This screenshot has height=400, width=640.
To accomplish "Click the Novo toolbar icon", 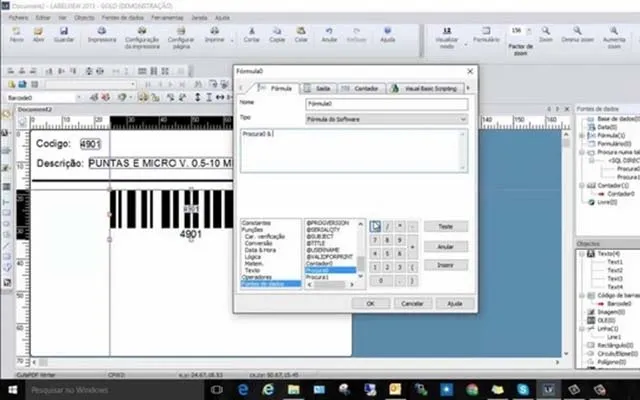I will coord(16,31).
